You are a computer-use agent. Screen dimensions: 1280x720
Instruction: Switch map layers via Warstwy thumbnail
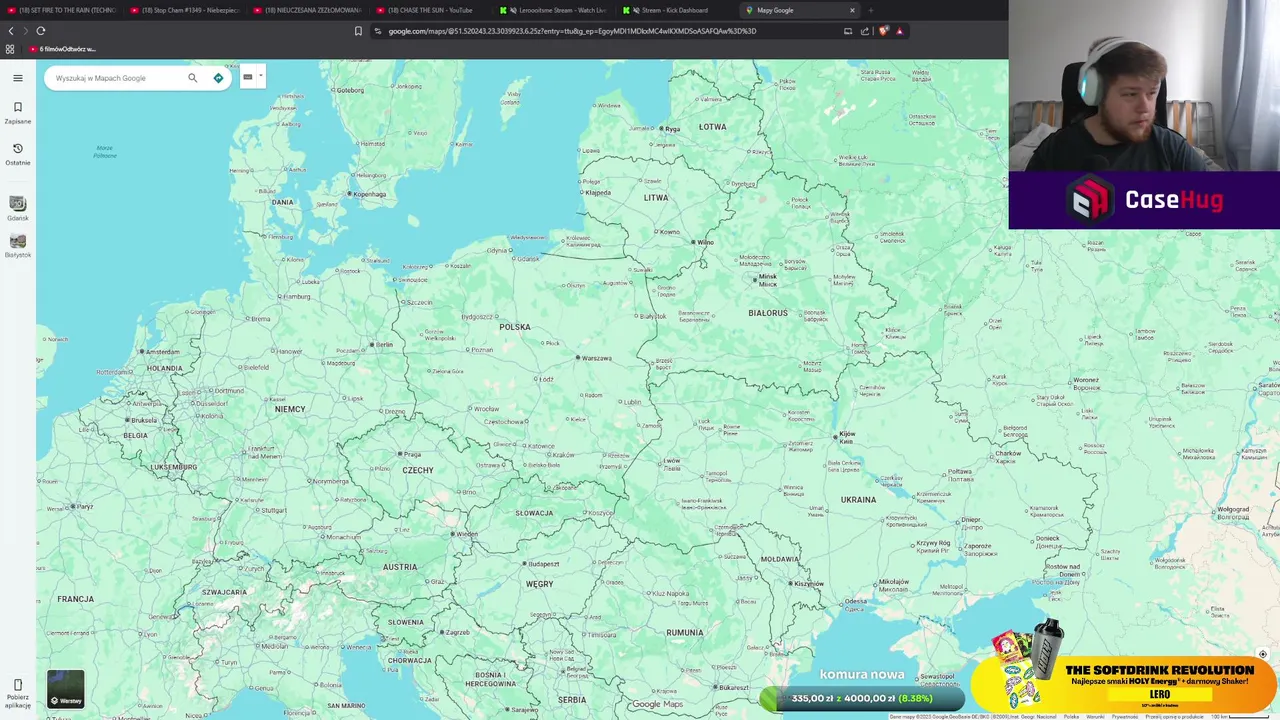pos(66,689)
